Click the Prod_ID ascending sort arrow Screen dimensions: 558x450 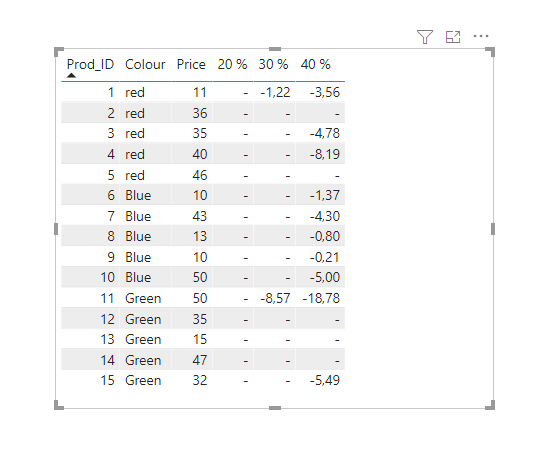71,75
